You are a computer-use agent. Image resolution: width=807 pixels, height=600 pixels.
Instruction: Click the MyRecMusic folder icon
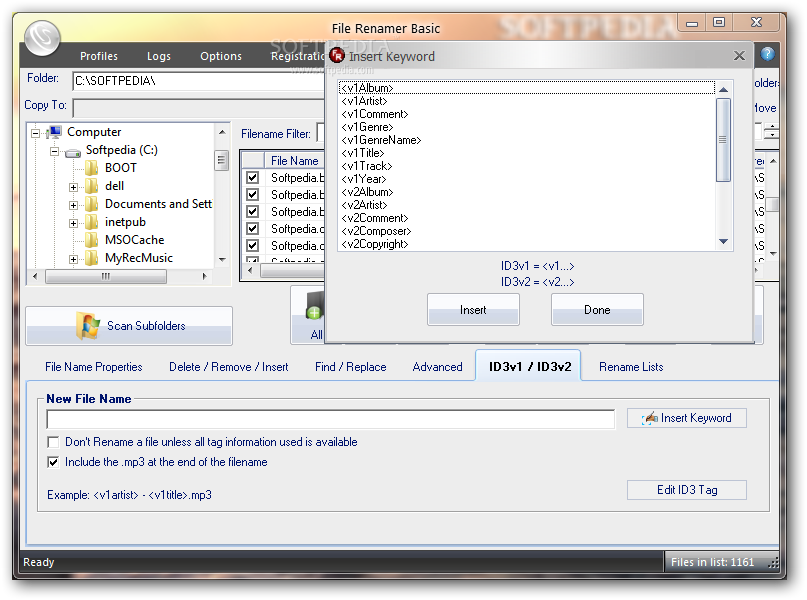pos(92,258)
